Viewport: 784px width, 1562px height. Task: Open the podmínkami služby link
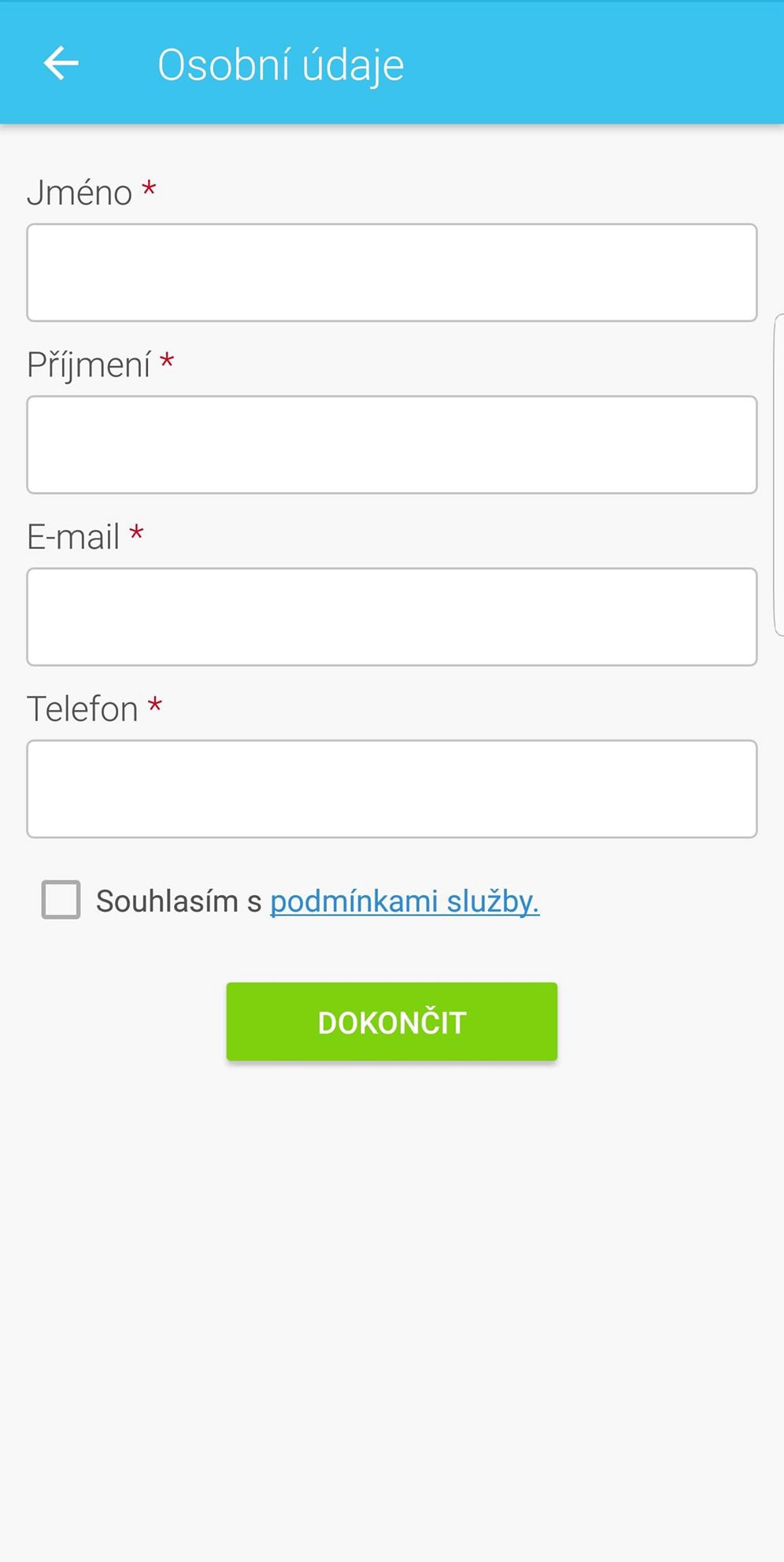click(405, 901)
